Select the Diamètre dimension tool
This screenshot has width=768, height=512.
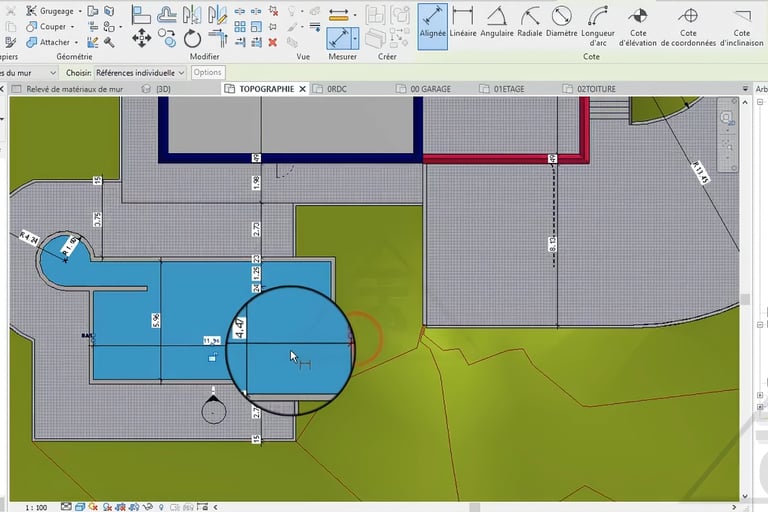561,22
